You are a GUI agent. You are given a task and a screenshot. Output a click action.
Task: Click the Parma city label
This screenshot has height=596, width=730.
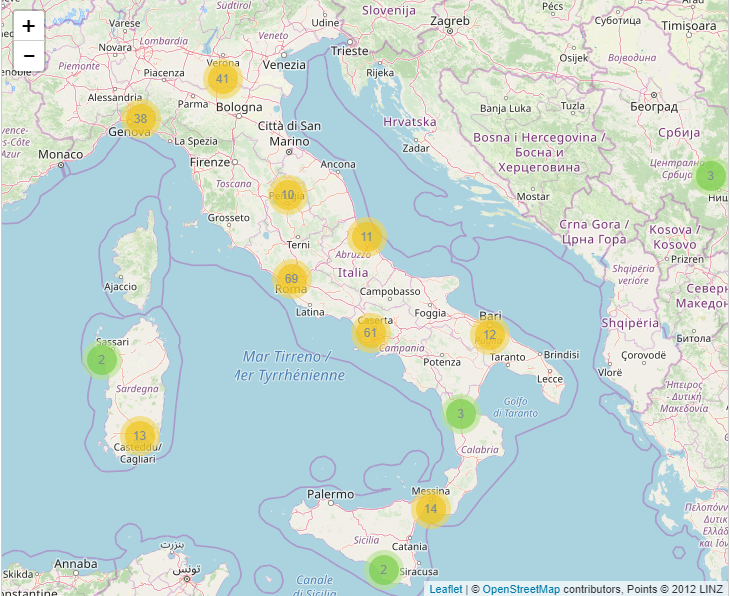pyautogui.click(x=193, y=104)
